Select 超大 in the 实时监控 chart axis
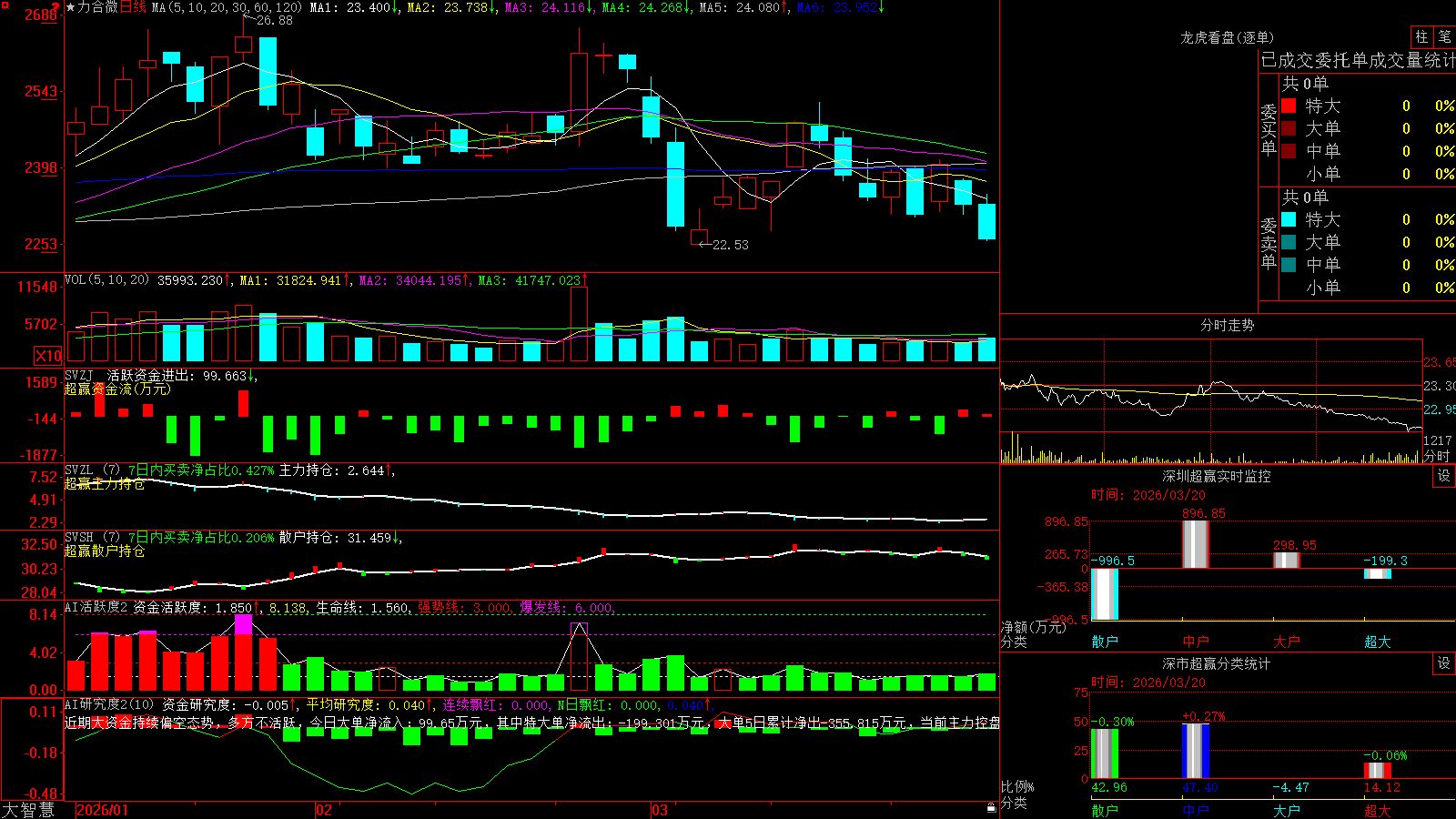Screen dimensions: 1456x819 tap(1378, 642)
